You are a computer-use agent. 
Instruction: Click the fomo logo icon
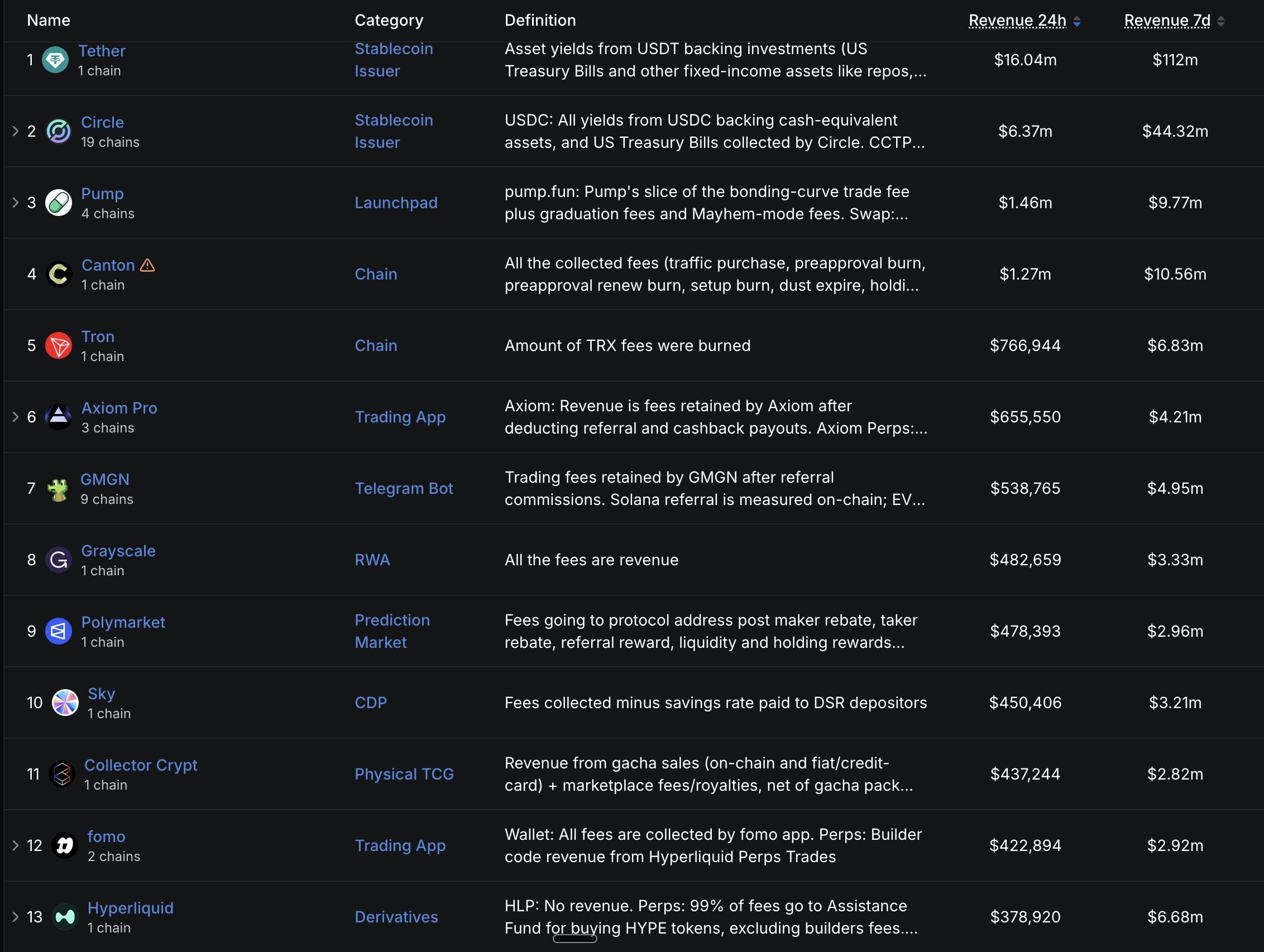click(x=65, y=845)
